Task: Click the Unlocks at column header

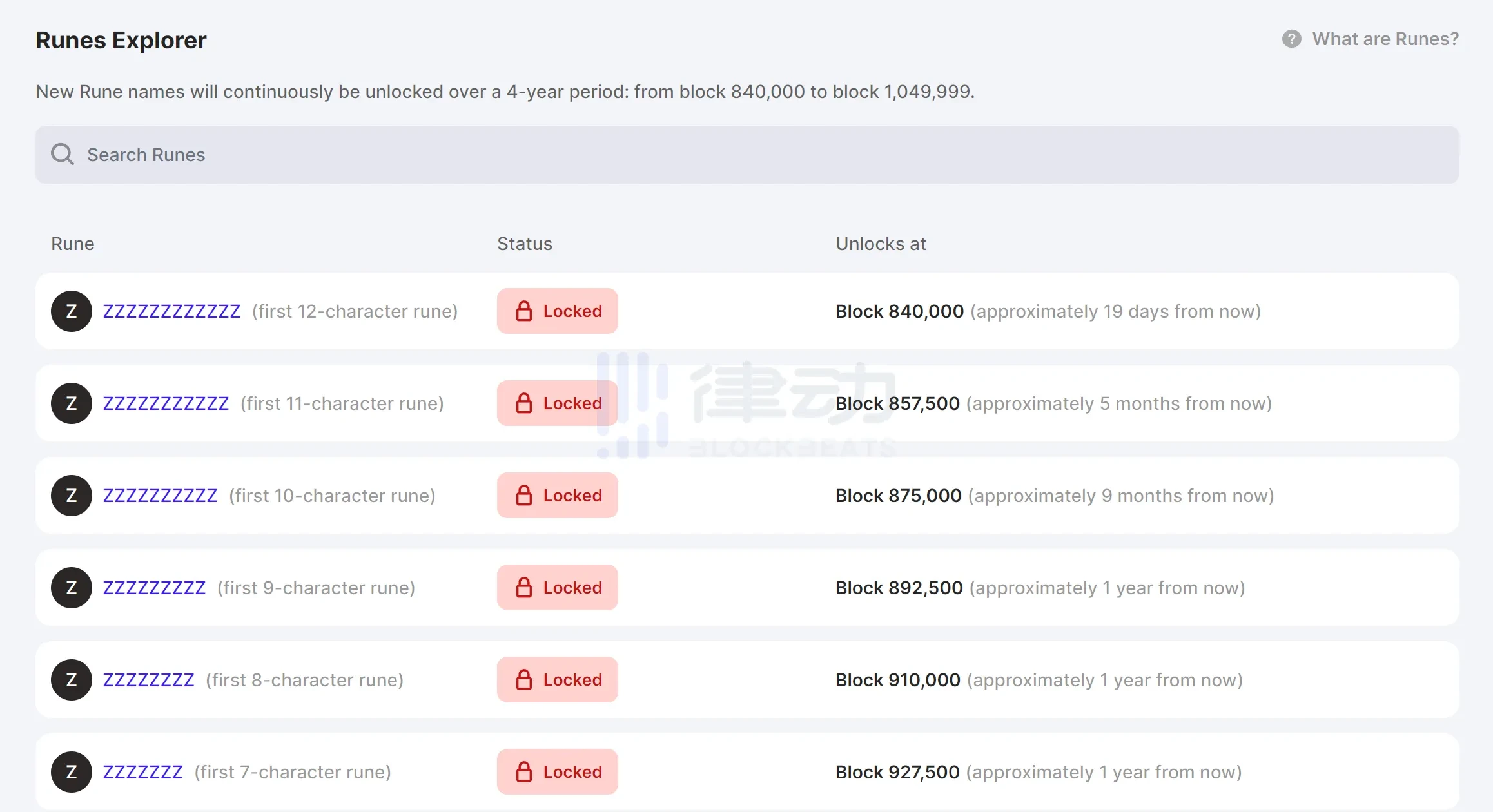Action: point(880,244)
